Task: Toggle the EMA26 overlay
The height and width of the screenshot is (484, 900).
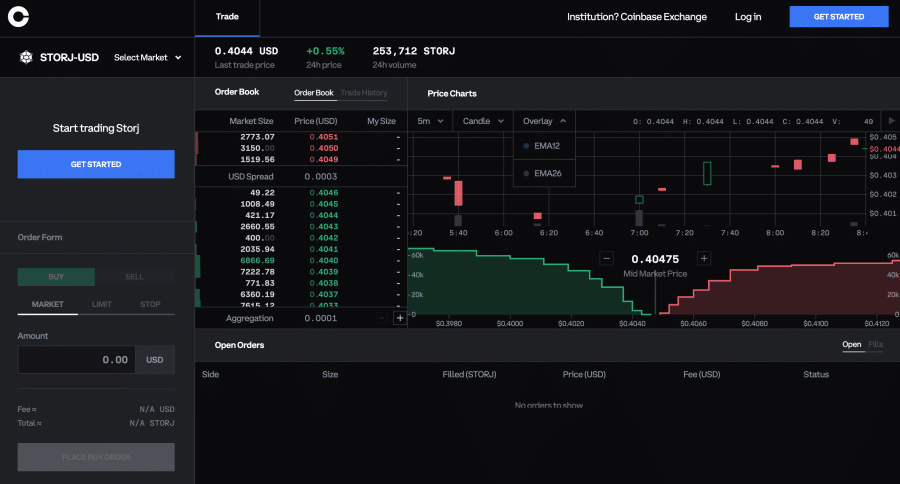Action: (543, 173)
